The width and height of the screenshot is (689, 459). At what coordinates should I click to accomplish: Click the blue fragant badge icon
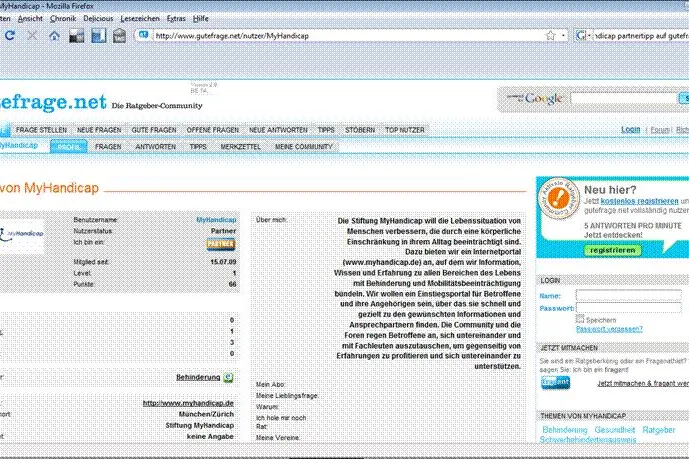click(x=555, y=383)
